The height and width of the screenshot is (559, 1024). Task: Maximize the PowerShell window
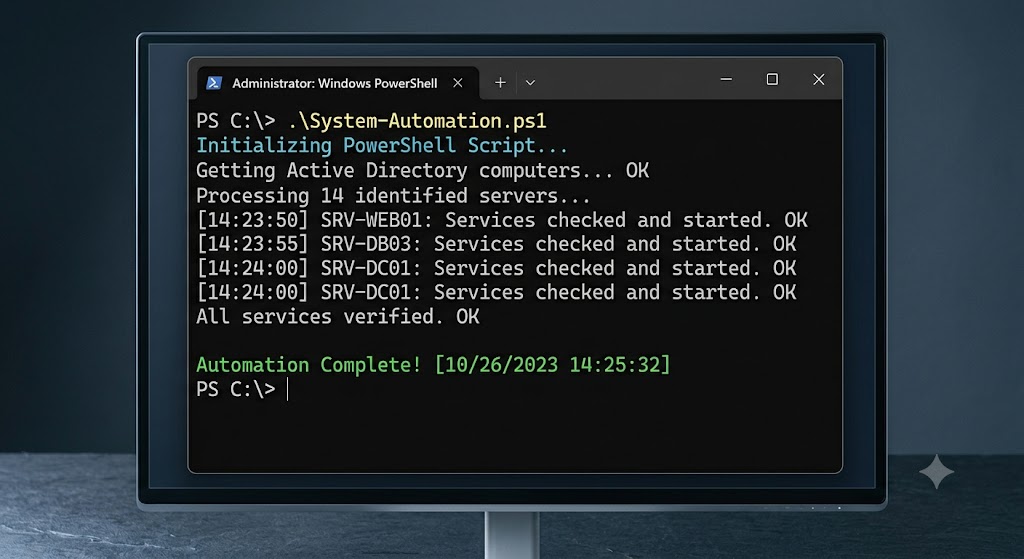tap(772, 80)
